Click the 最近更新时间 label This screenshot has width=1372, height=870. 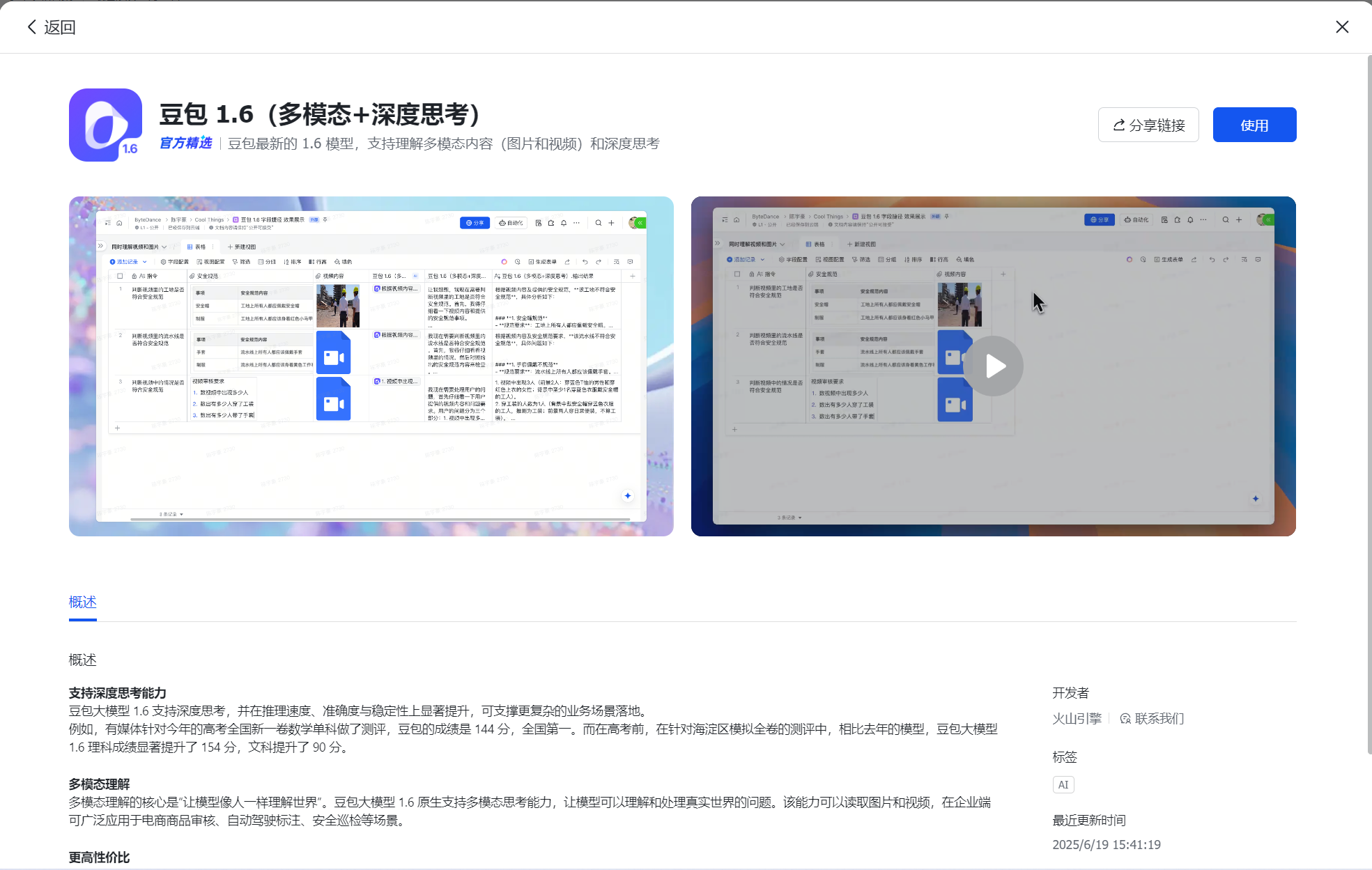(1089, 821)
